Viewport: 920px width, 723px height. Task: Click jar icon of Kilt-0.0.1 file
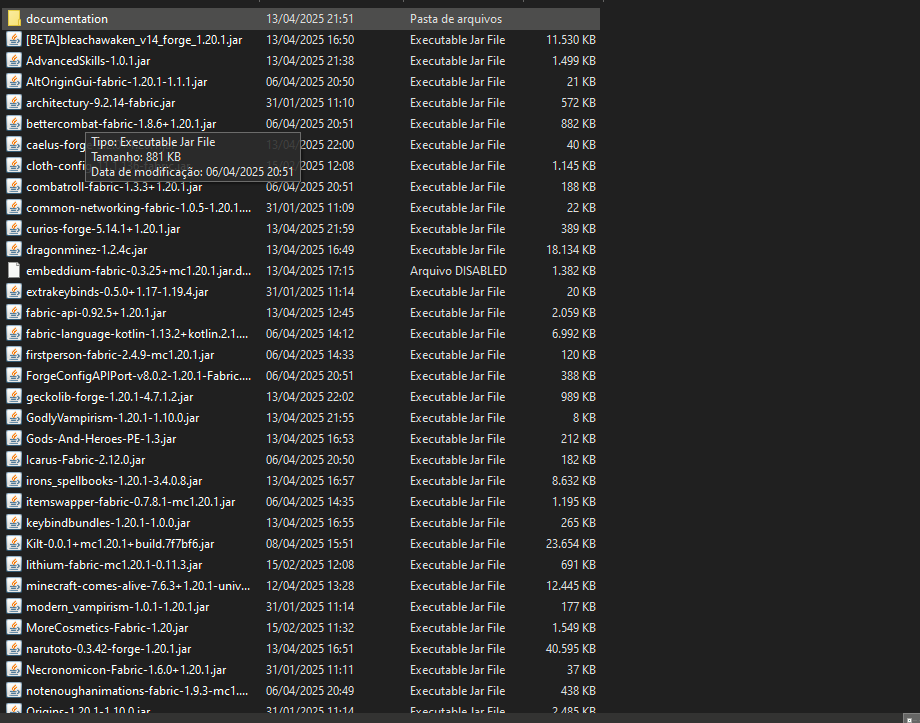click(14, 544)
